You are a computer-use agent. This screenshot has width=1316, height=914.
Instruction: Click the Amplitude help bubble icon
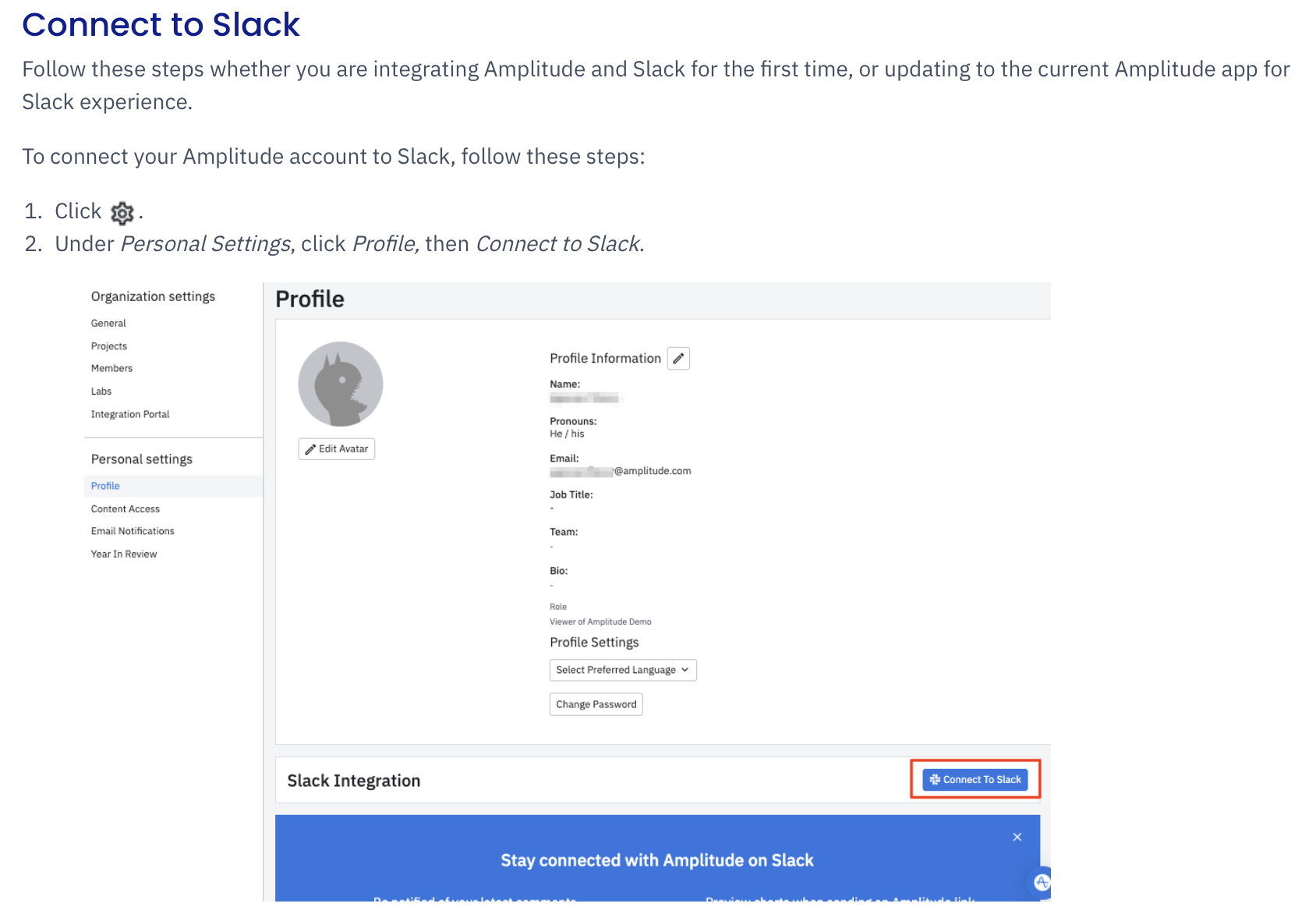click(1041, 882)
